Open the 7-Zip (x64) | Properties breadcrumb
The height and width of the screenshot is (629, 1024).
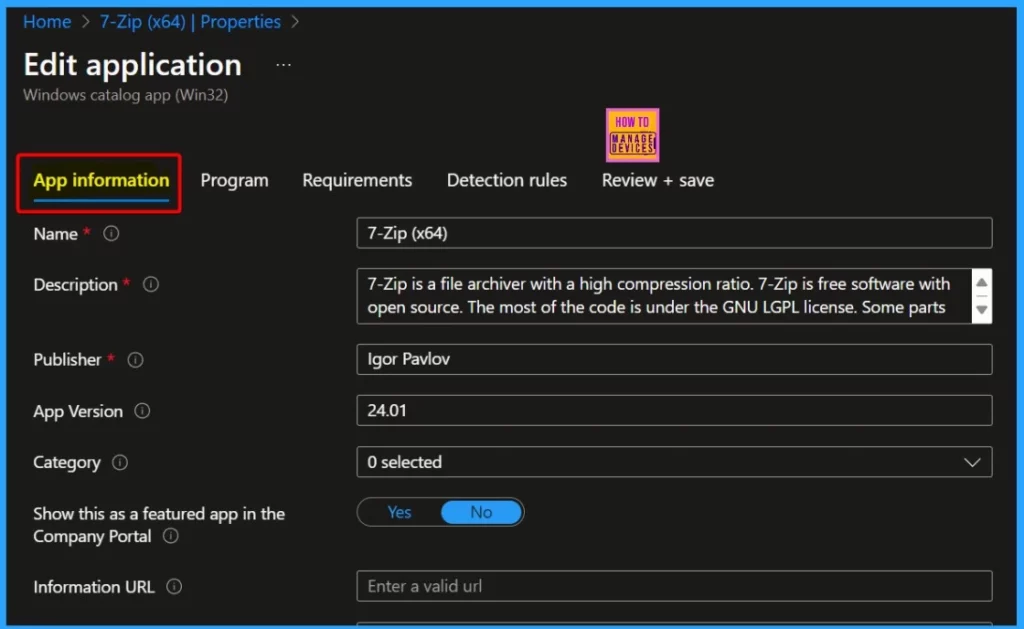[x=190, y=22]
